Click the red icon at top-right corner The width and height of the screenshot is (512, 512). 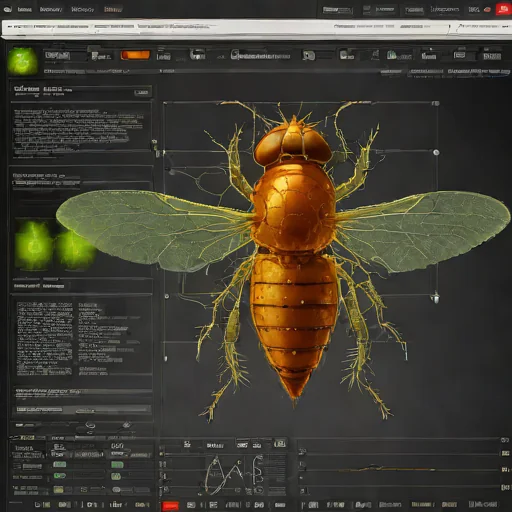(503, 9)
